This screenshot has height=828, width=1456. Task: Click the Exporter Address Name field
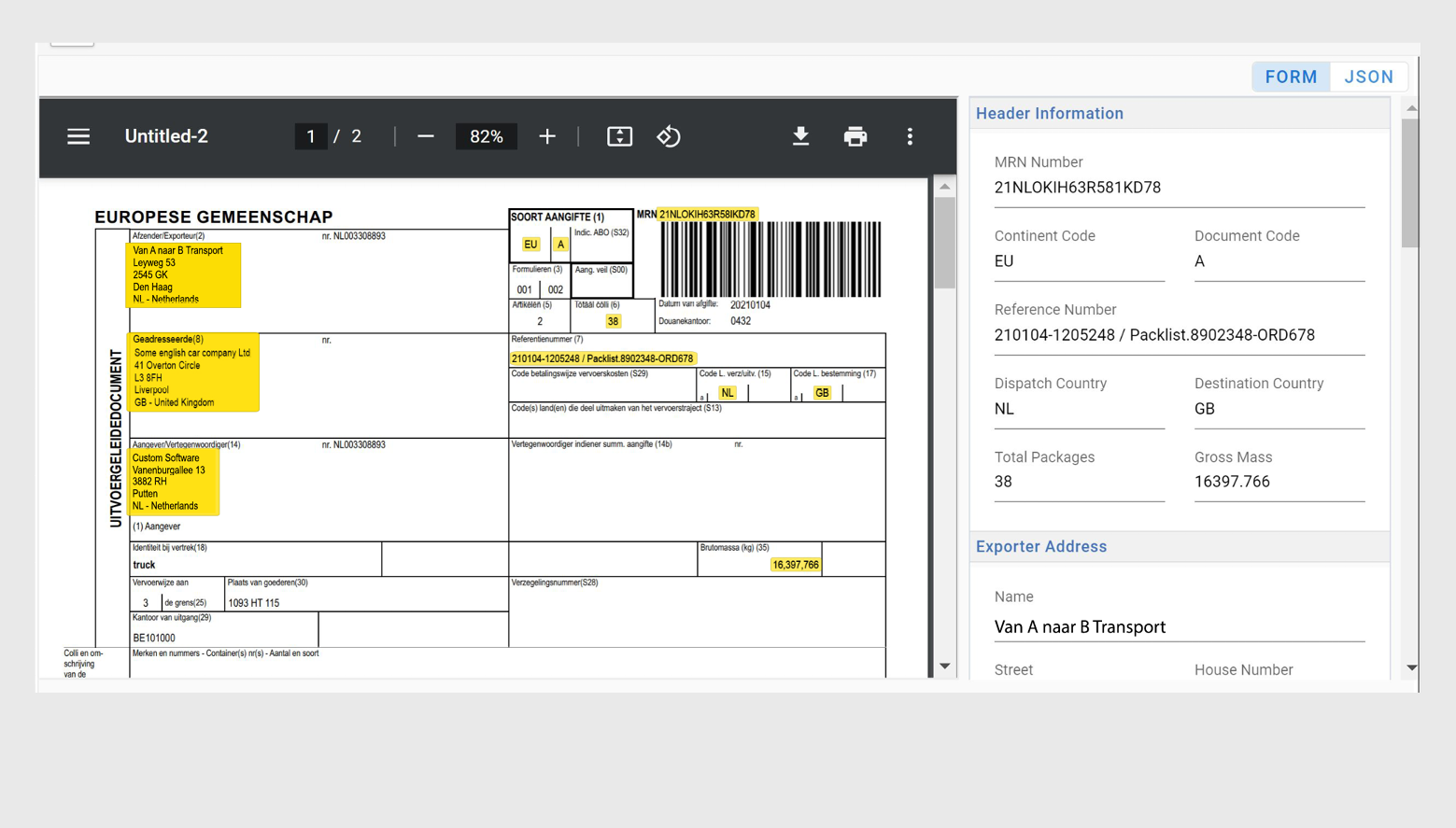point(1179,627)
